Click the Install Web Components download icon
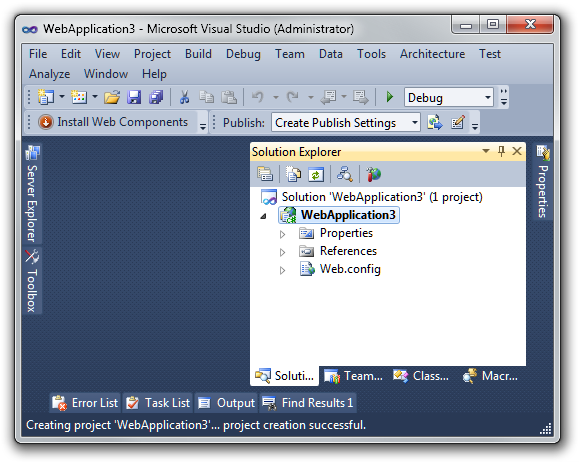 point(46,122)
